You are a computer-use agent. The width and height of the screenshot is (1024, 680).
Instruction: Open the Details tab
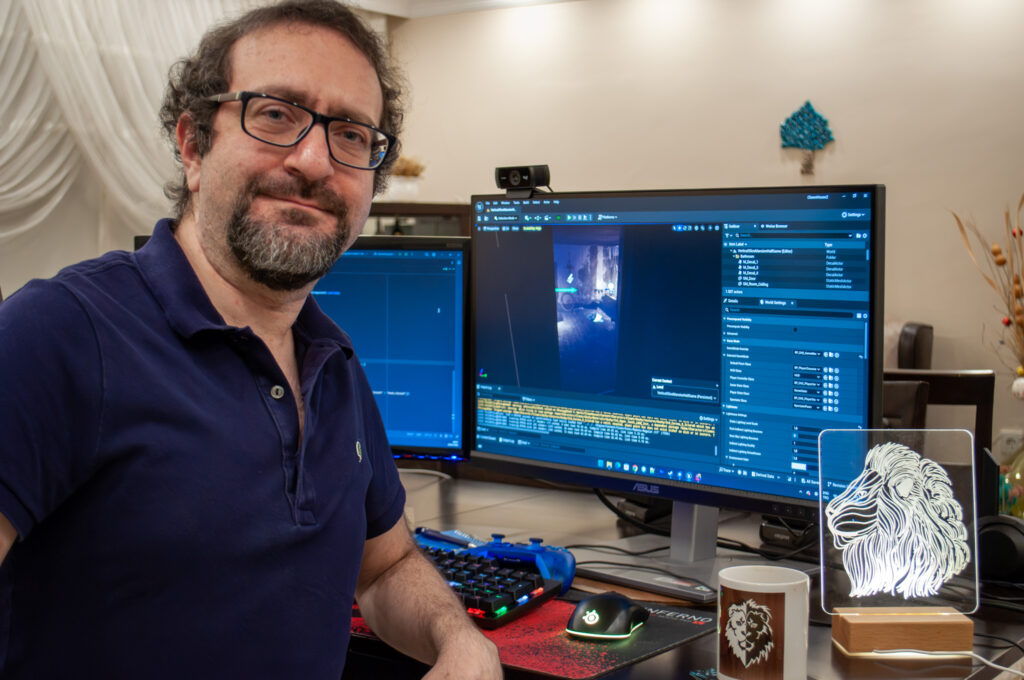[x=733, y=301]
